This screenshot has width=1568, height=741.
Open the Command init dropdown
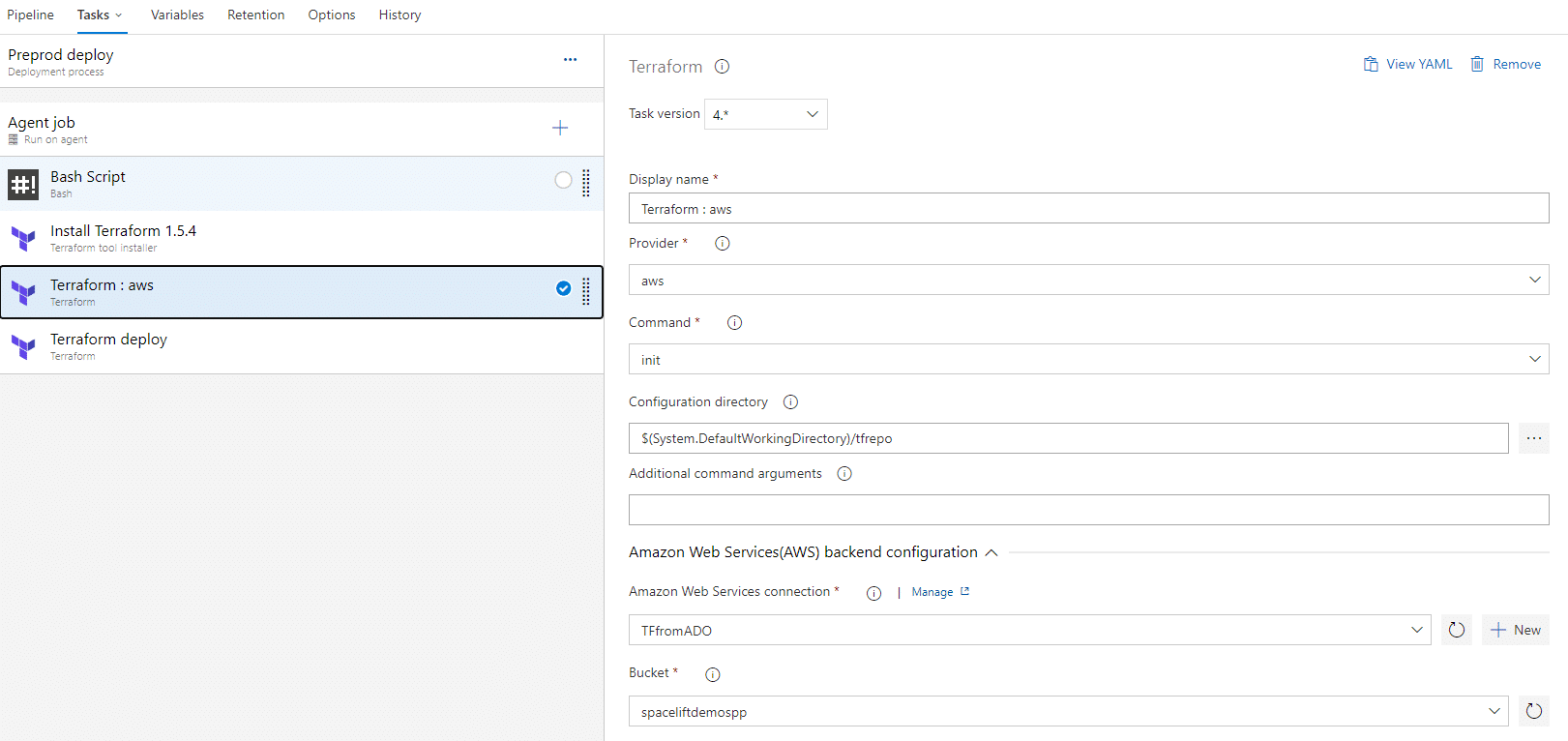point(1089,359)
